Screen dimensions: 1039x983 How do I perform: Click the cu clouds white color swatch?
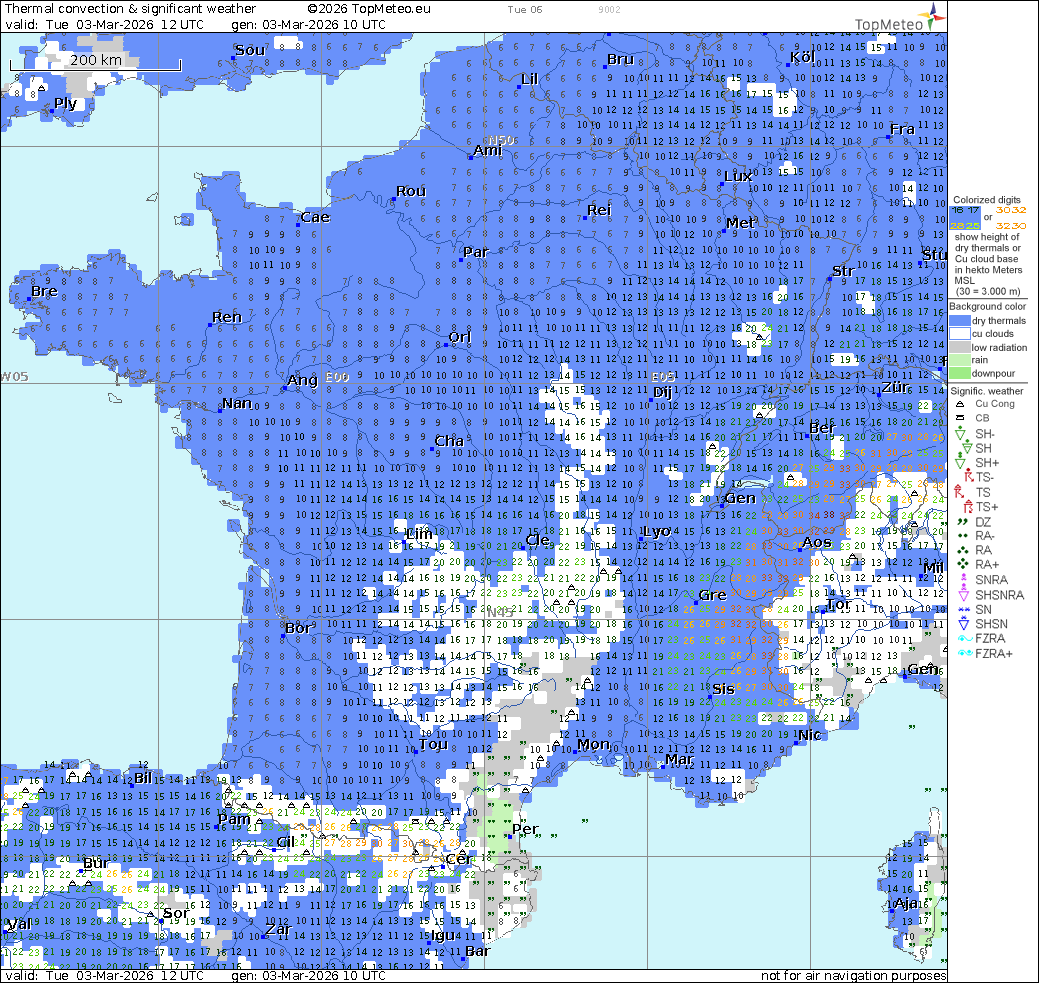pyautogui.click(x=959, y=334)
